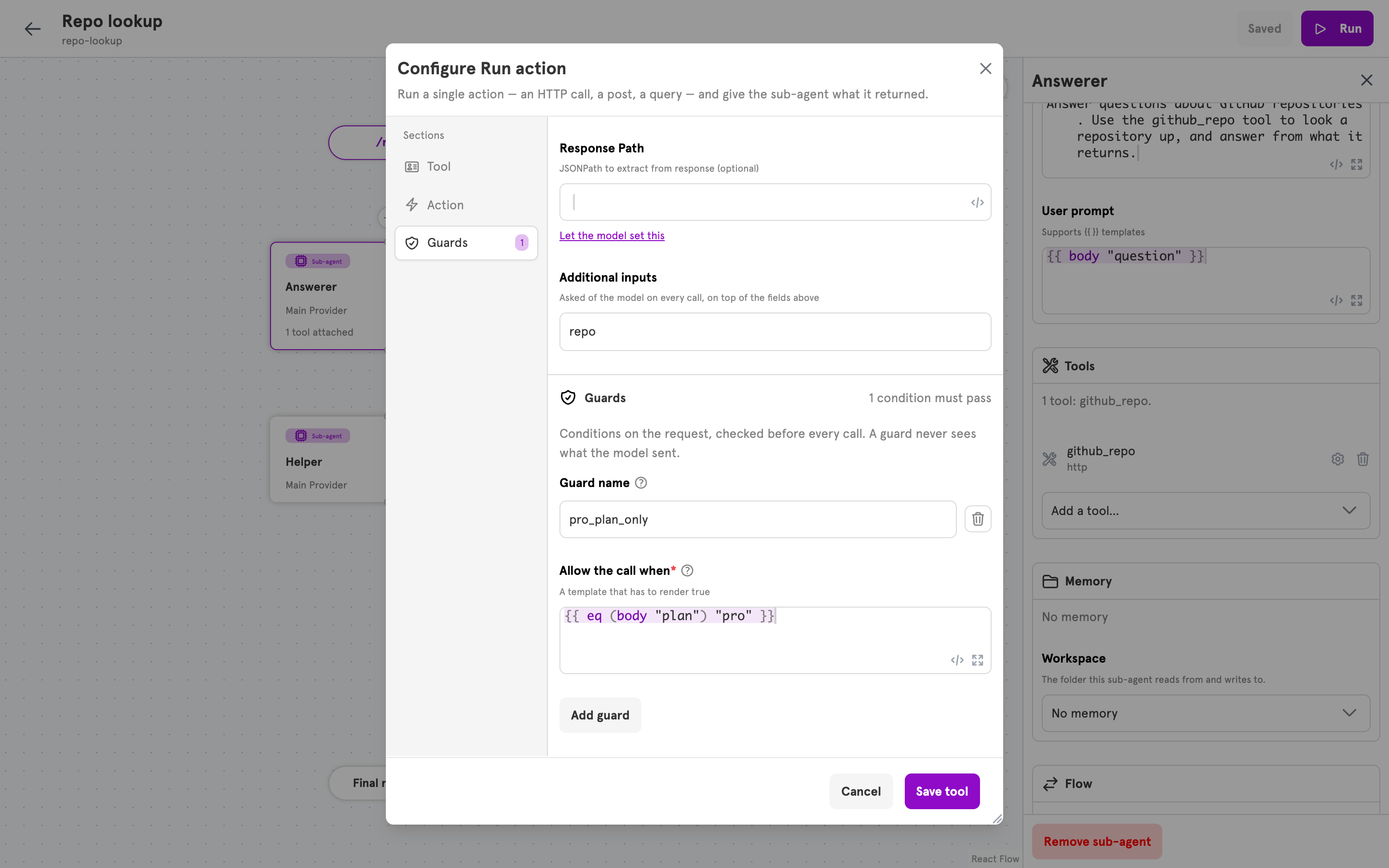Click the http icon next to github_repo

pyautogui.click(x=1049, y=459)
